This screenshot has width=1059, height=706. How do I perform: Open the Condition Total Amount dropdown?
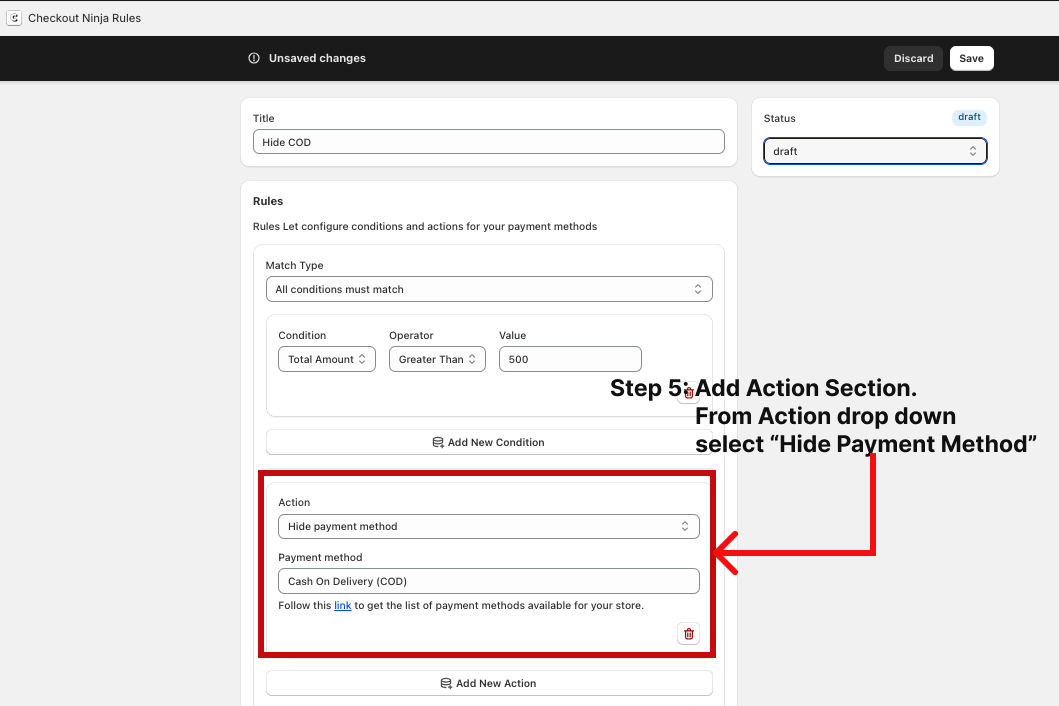pyautogui.click(x=326, y=359)
